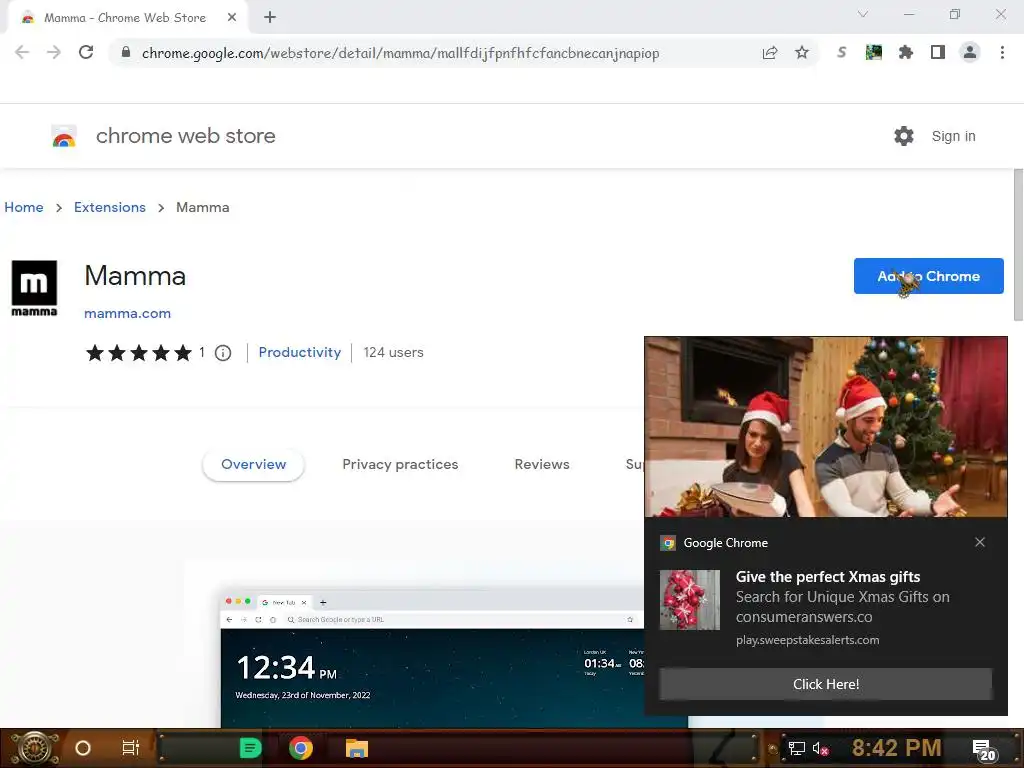Switch to Privacy practices tab
The image size is (1024, 768).
coord(400,464)
